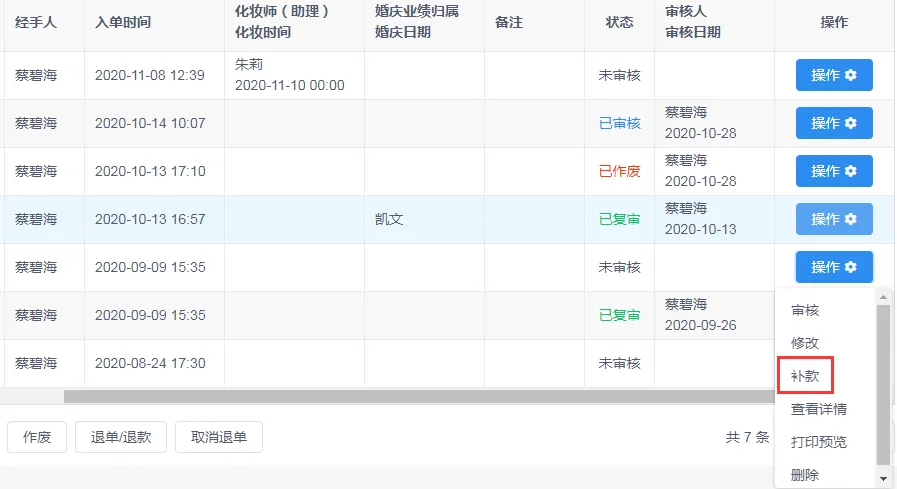Click the 入单时间 column header

123,22
